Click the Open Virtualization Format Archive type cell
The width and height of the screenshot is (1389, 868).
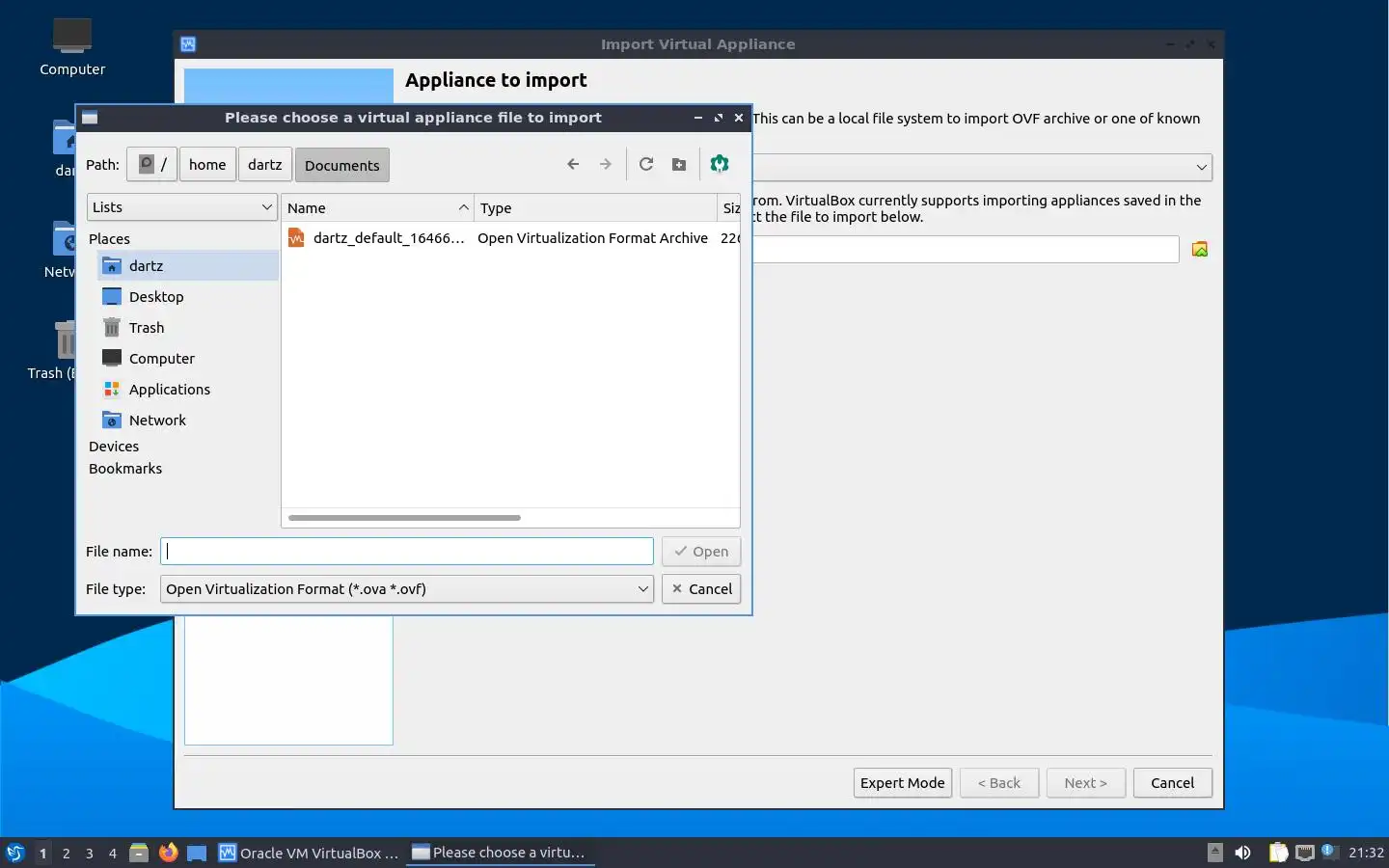592,238
